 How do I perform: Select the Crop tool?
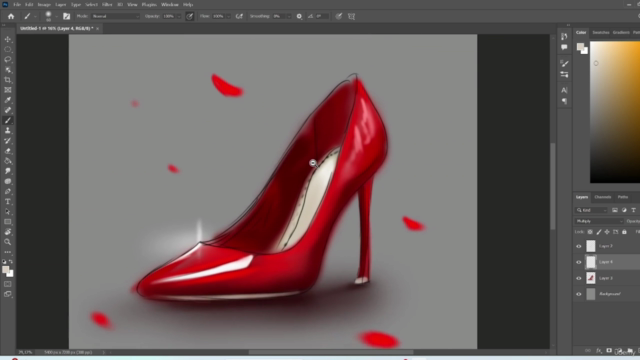[x=8, y=80]
